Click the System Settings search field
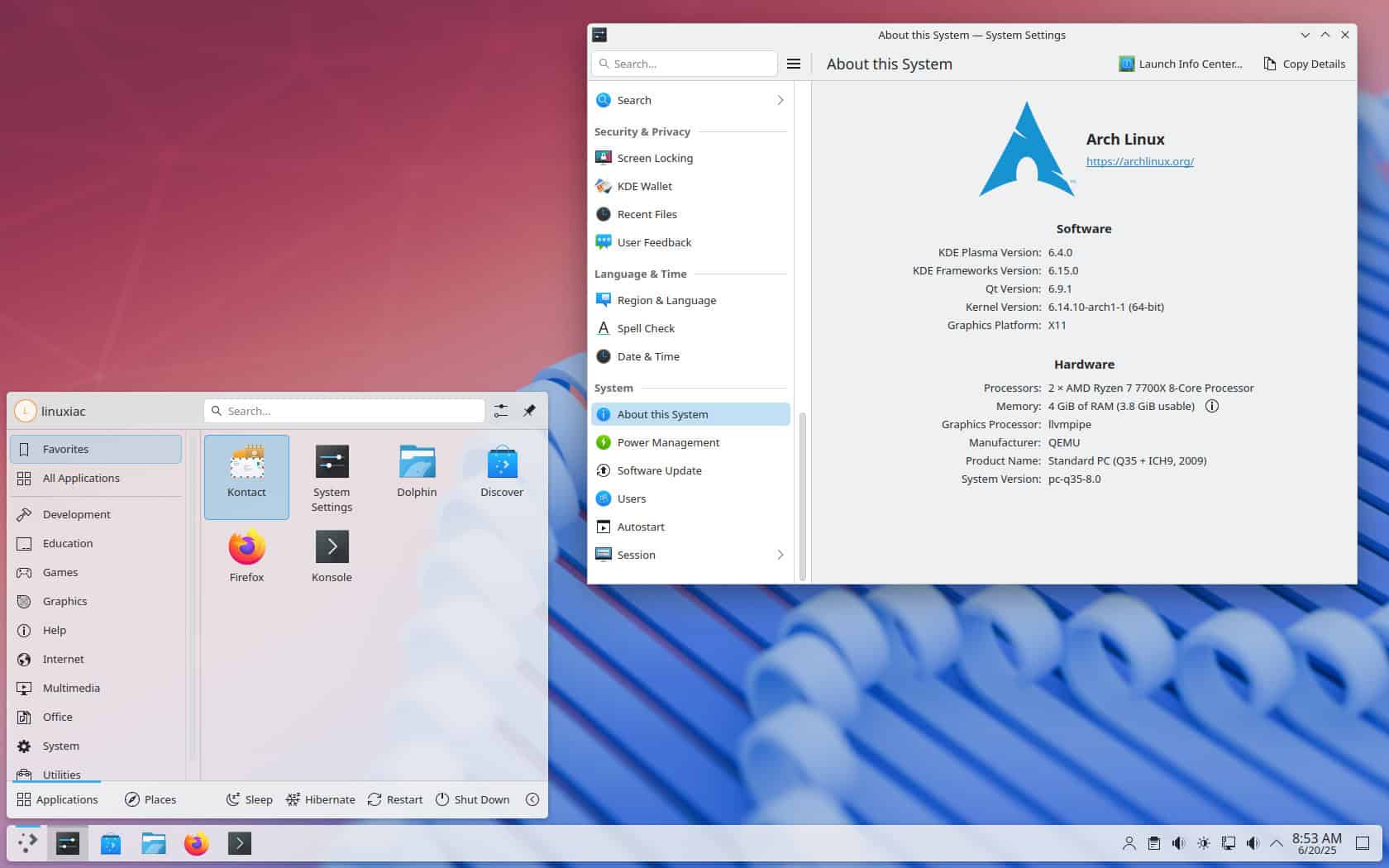 pos(684,64)
